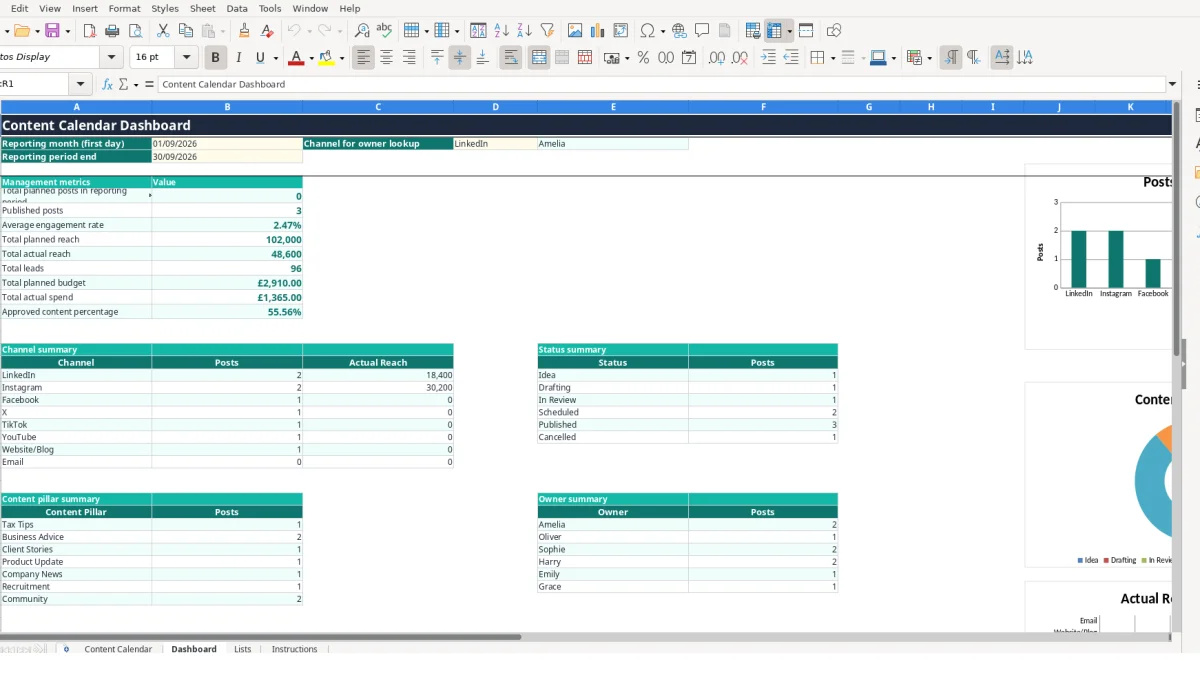Screen dimensions: 1200x675
Task: Apply AutoFilter funnel icon
Action: click(548, 31)
